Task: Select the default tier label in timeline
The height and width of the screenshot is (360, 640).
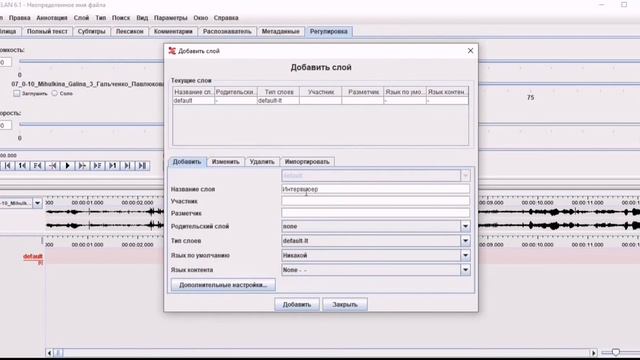Action: coord(33,256)
